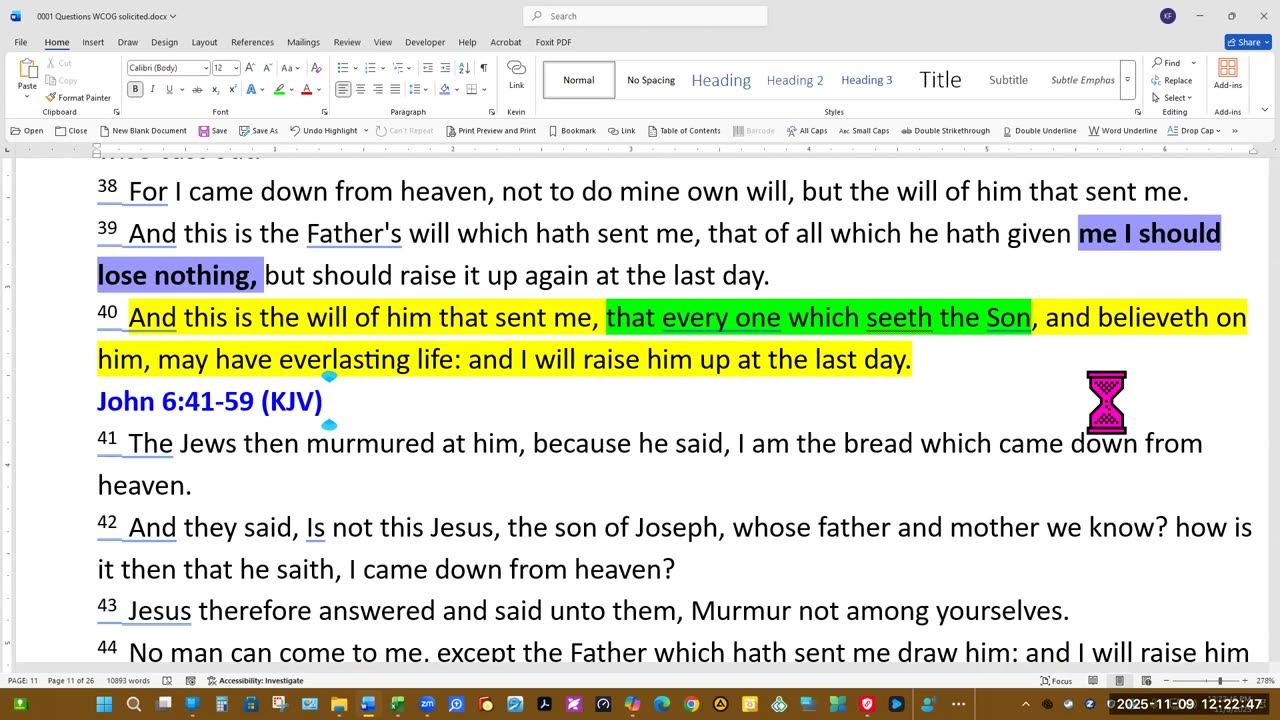Click Save As in the Quick Access toolbar
The height and width of the screenshot is (720, 1280).
259,131
